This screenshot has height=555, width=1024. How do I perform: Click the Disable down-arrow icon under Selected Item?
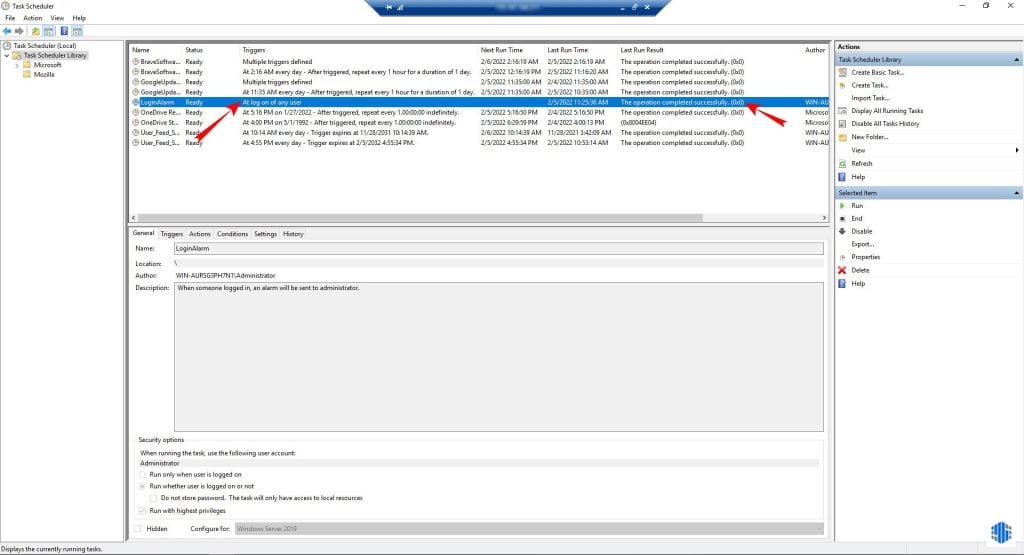842,231
